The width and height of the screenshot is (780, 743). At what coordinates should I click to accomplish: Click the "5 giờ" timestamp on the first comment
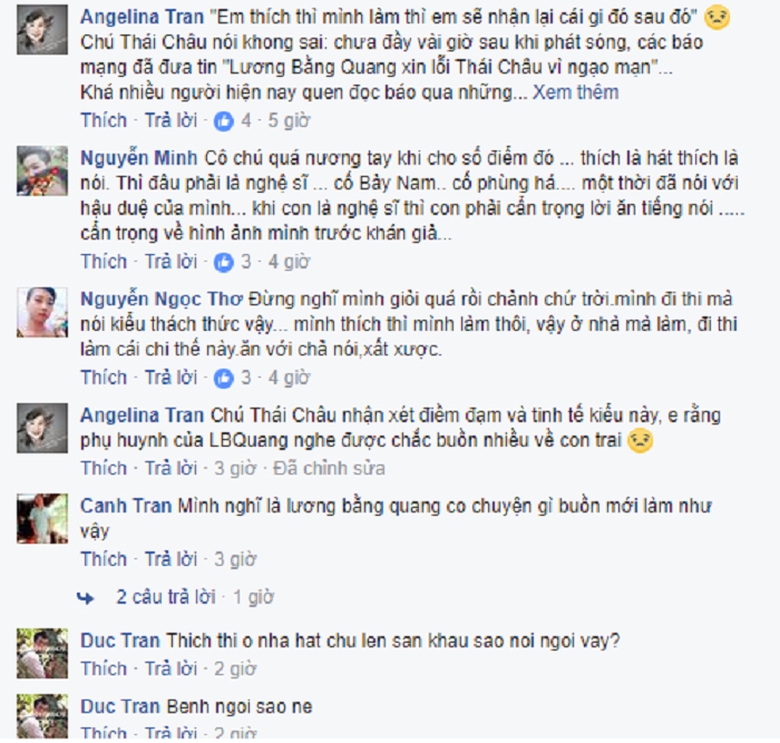289,120
